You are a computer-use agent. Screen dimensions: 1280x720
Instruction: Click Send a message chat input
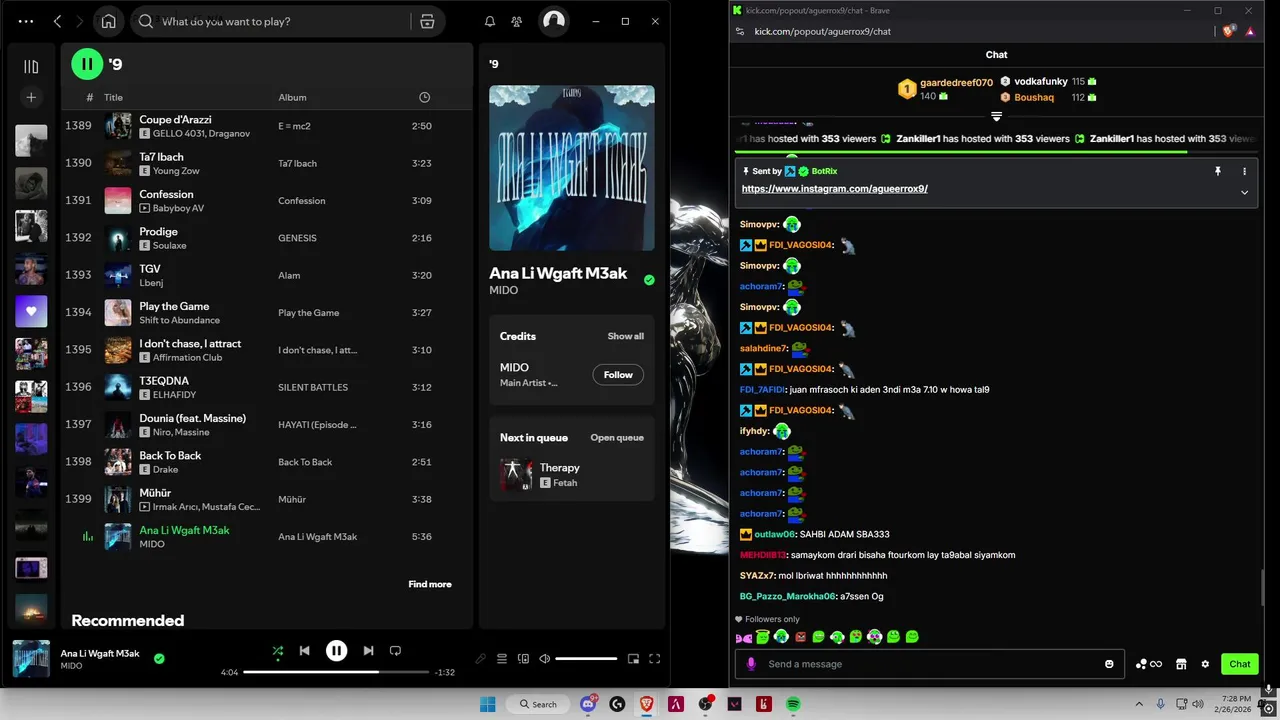pos(930,664)
